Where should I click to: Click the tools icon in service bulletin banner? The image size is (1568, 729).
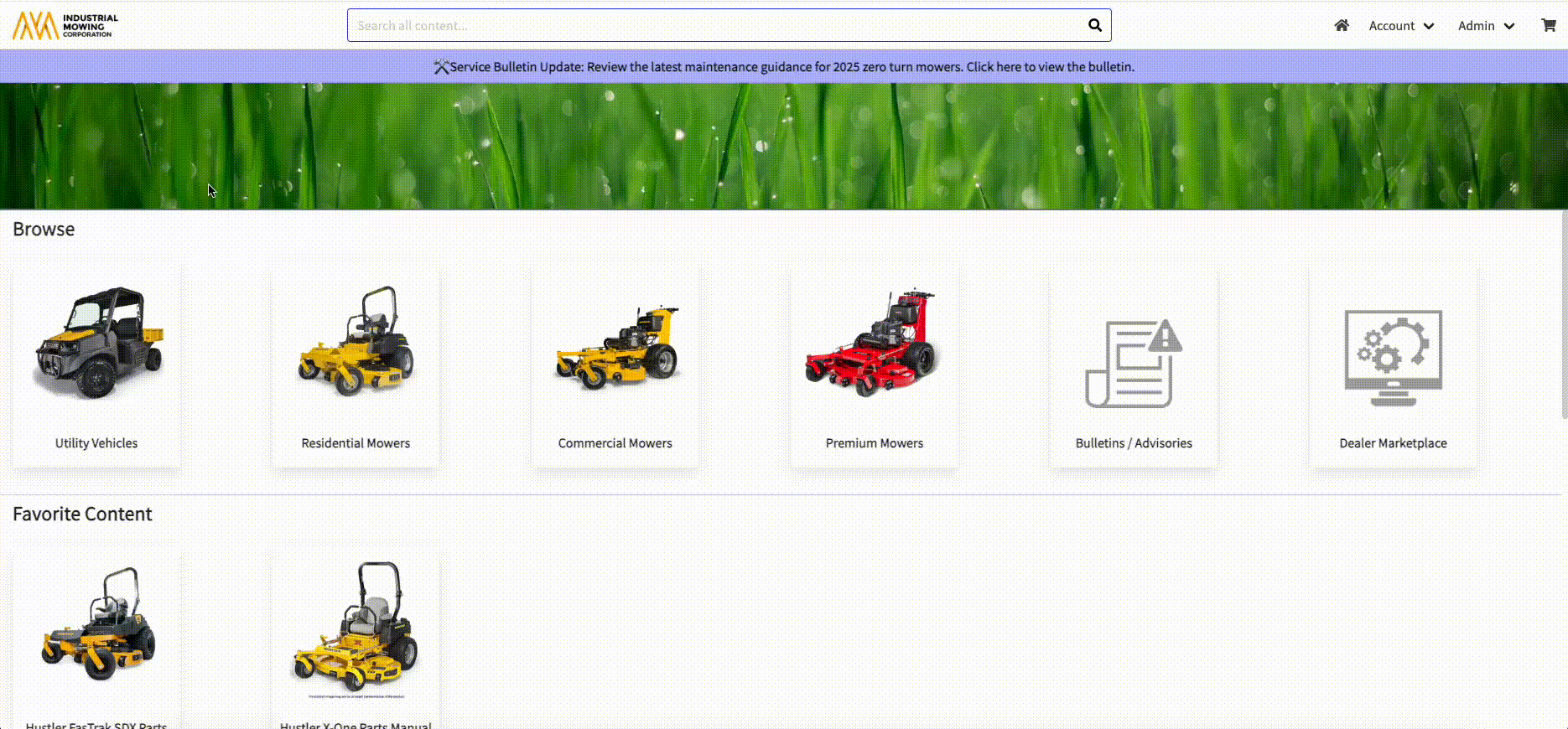tap(441, 67)
